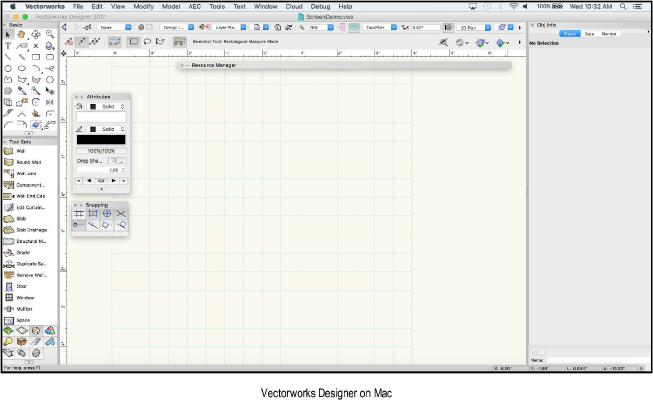Image resolution: width=653 pixels, height=404 pixels.
Task: Click the Drop Shadow settings button
Action: (x=122, y=161)
